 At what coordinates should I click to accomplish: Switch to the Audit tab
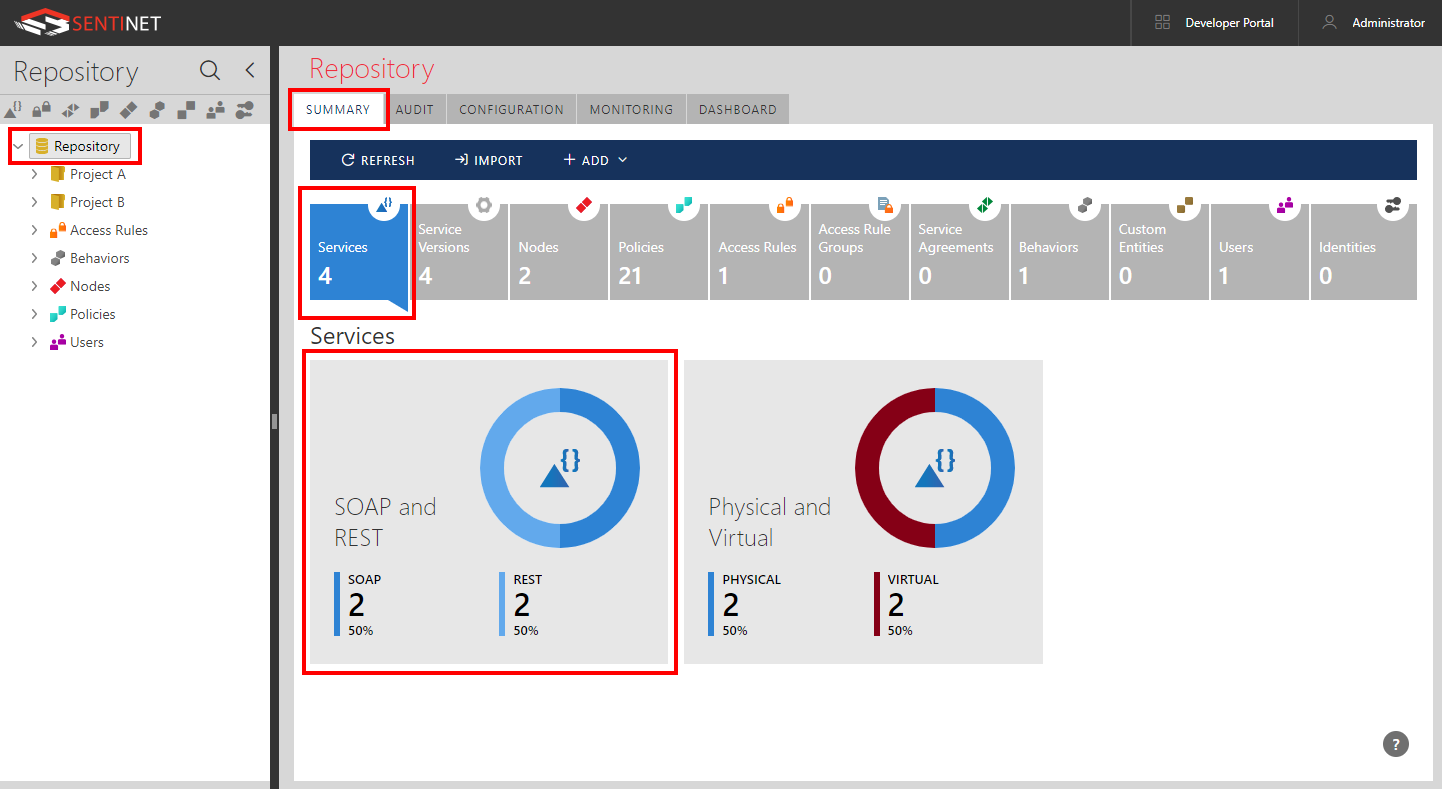414,109
